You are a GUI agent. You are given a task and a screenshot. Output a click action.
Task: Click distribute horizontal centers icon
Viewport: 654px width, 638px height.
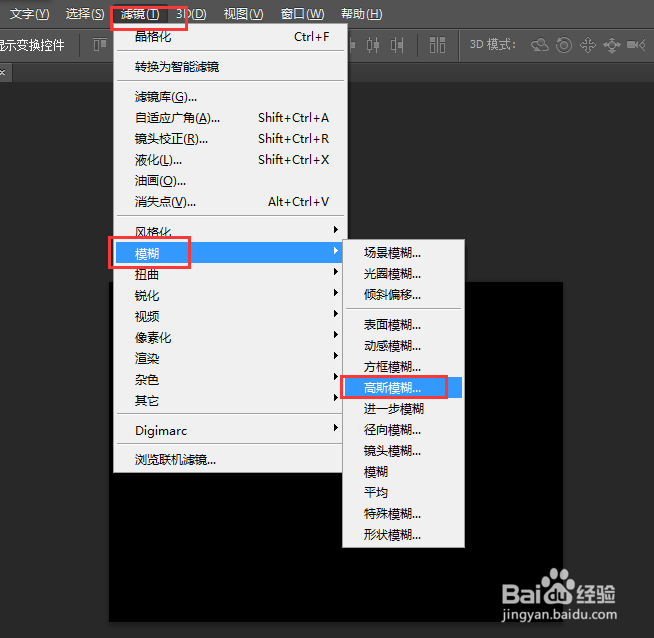coord(373,45)
